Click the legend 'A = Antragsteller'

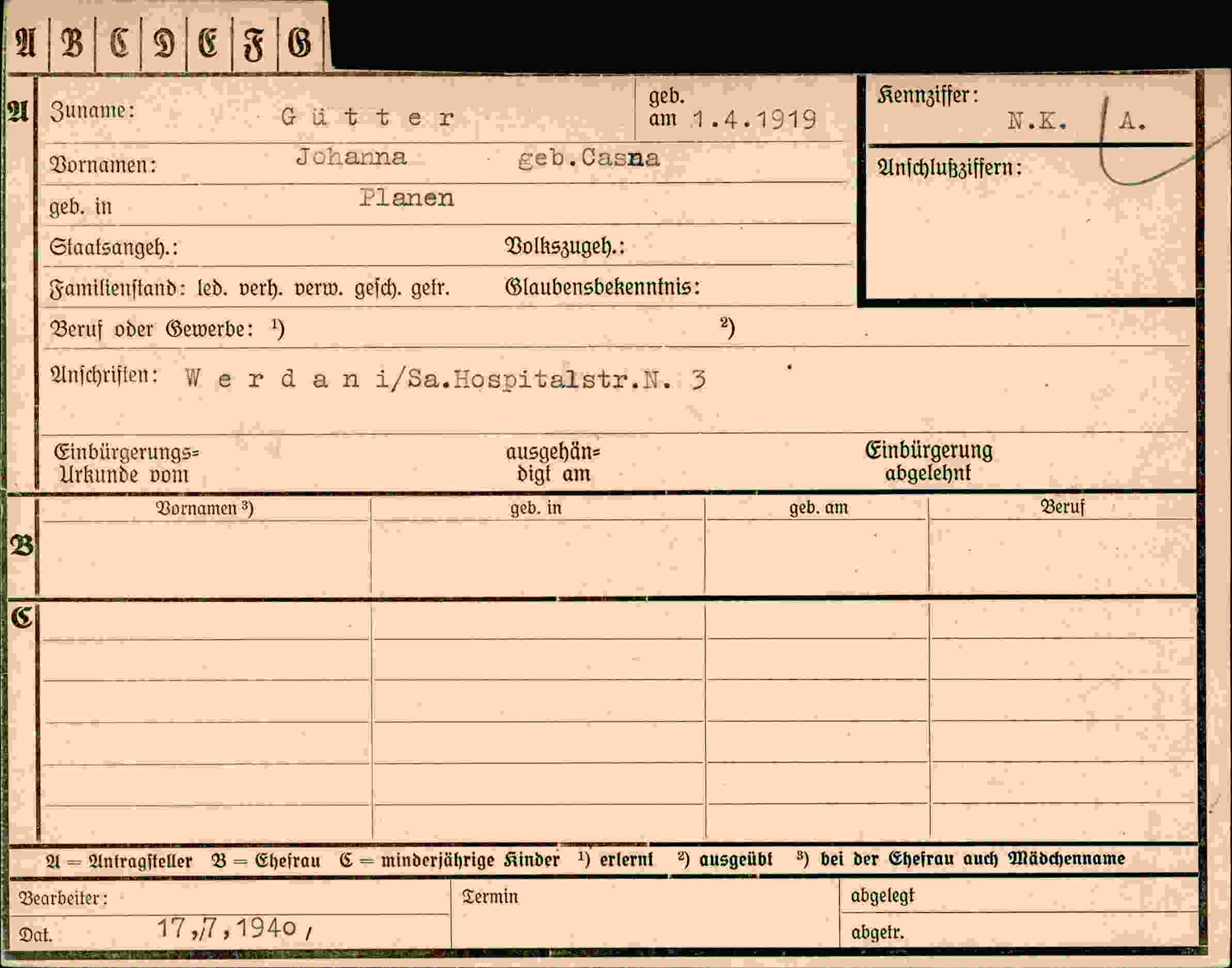click(x=119, y=862)
